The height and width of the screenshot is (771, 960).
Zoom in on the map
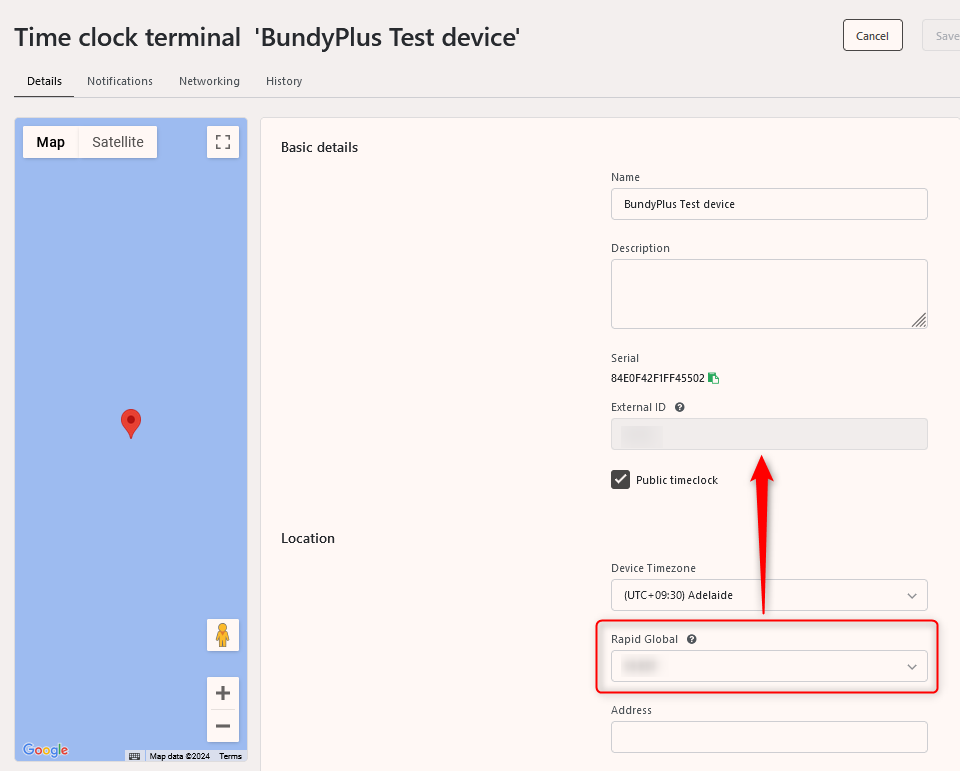223,693
